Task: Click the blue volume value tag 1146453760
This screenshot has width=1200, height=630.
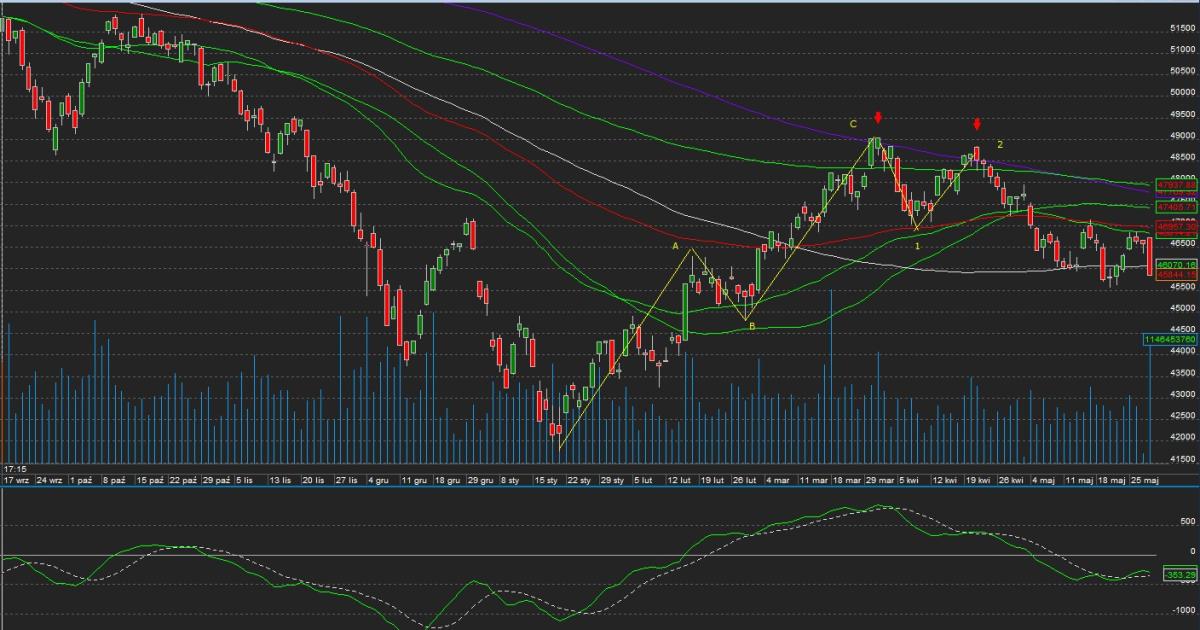Action: point(1171,340)
